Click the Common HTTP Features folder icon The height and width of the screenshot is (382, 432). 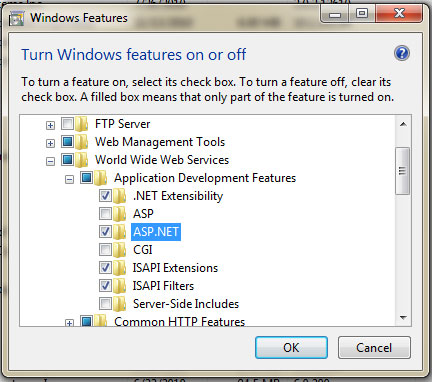pyautogui.click(x=100, y=321)
